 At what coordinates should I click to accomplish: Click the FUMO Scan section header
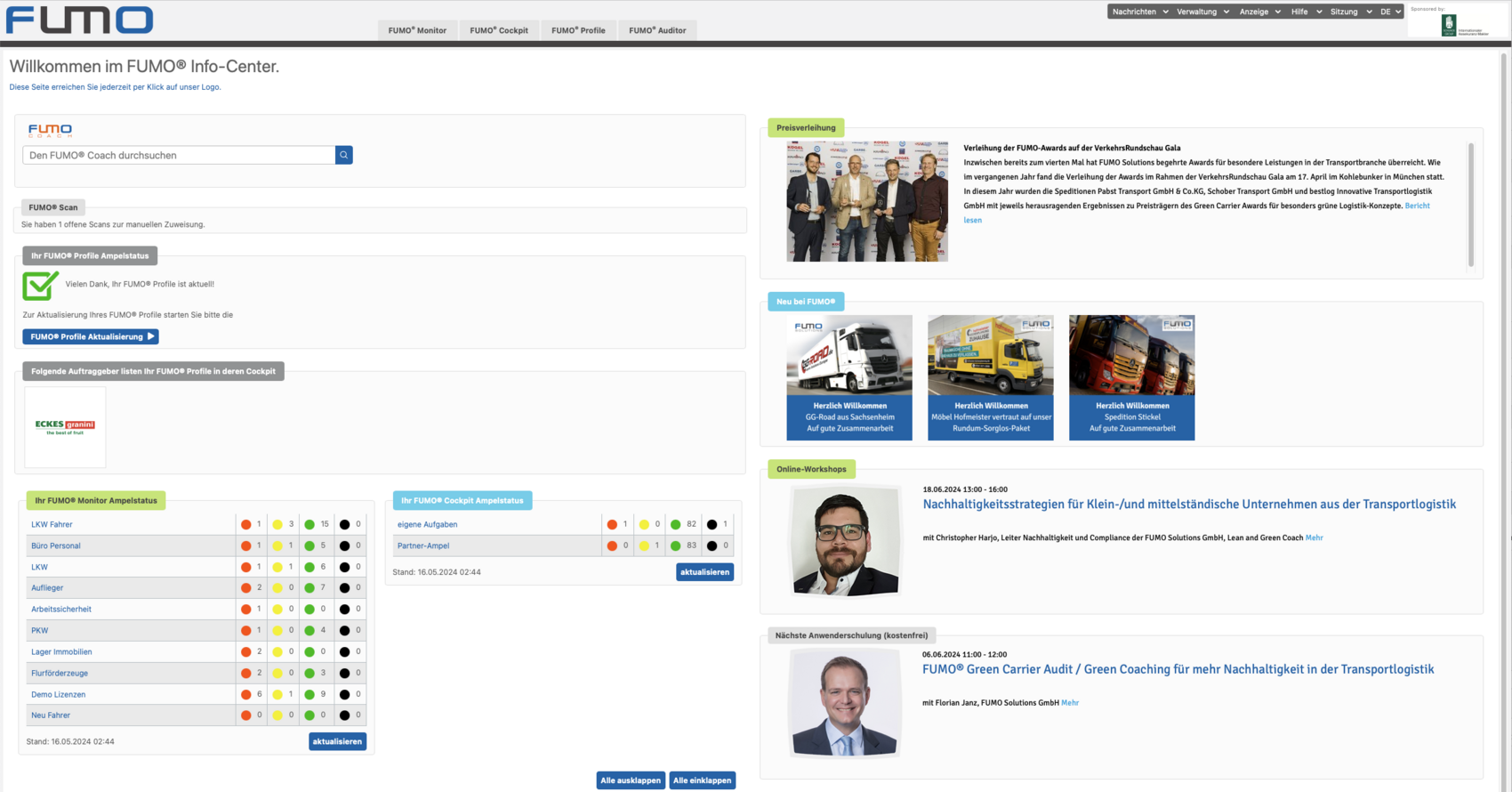[x=53, y=207]
